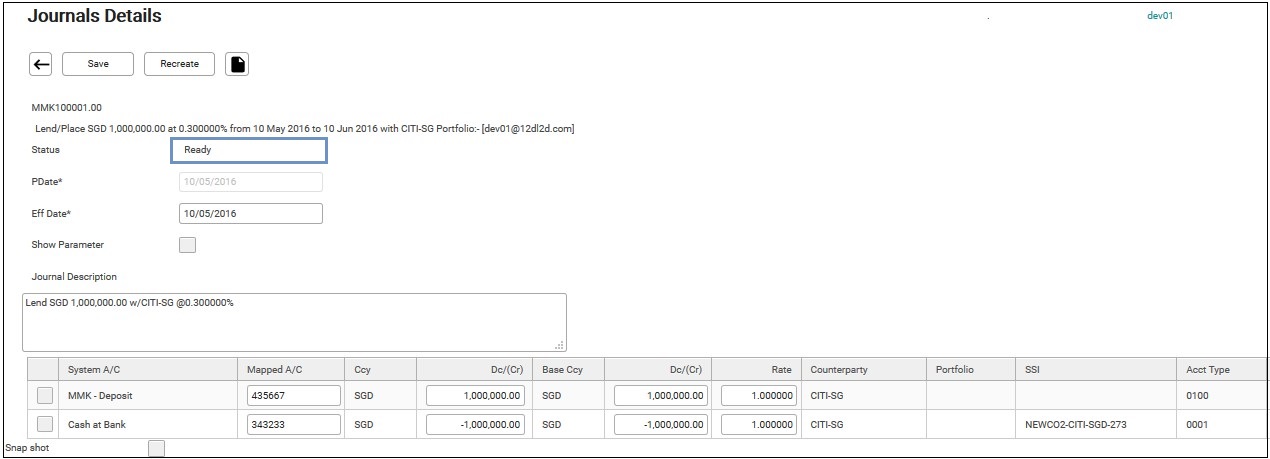Enable the Show Parameter checkbox
Image resolution: width=1270 pixels, height=459 pixels.
[x=187, y=245]
